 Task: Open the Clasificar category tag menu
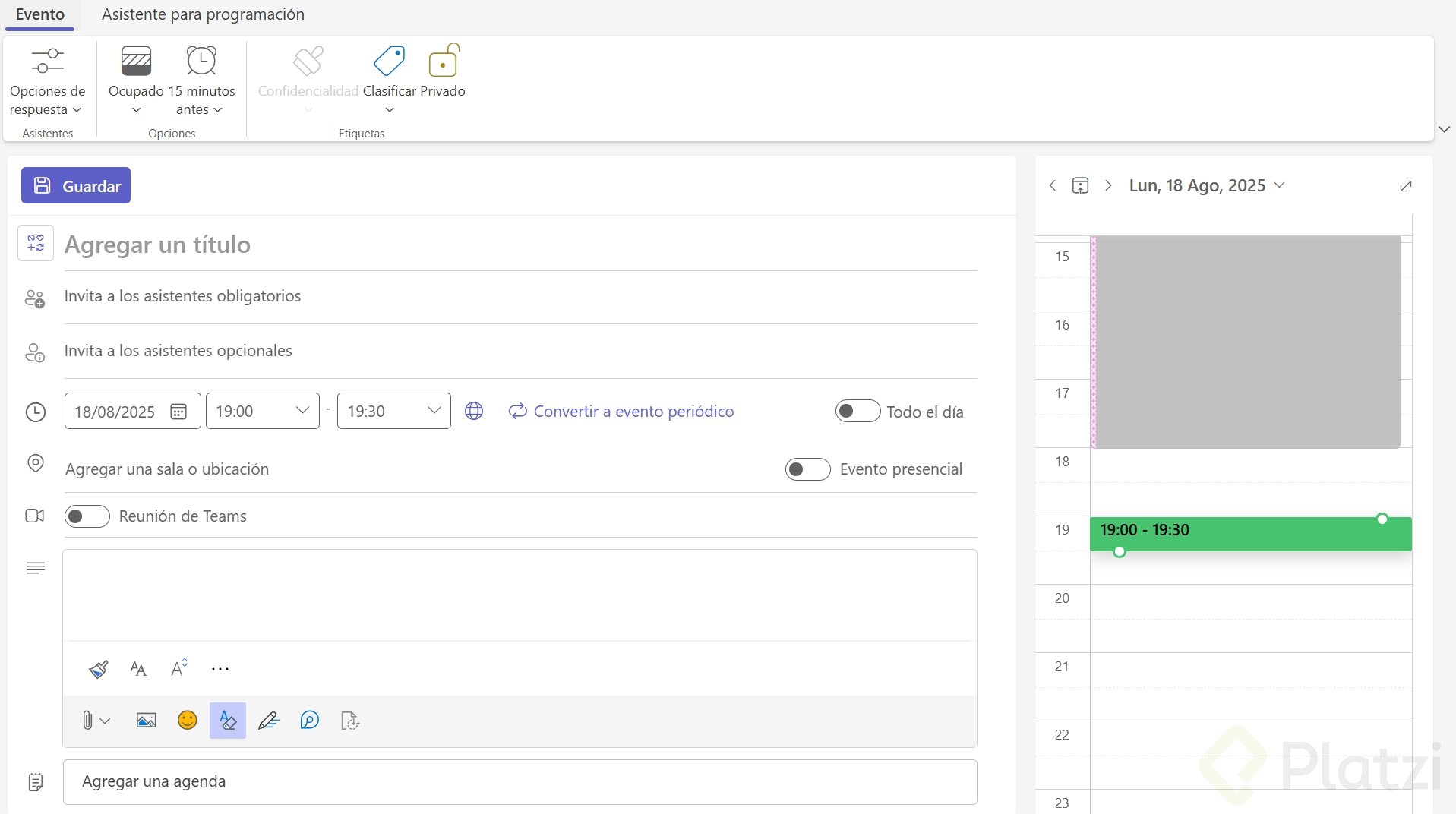(390, 81)
